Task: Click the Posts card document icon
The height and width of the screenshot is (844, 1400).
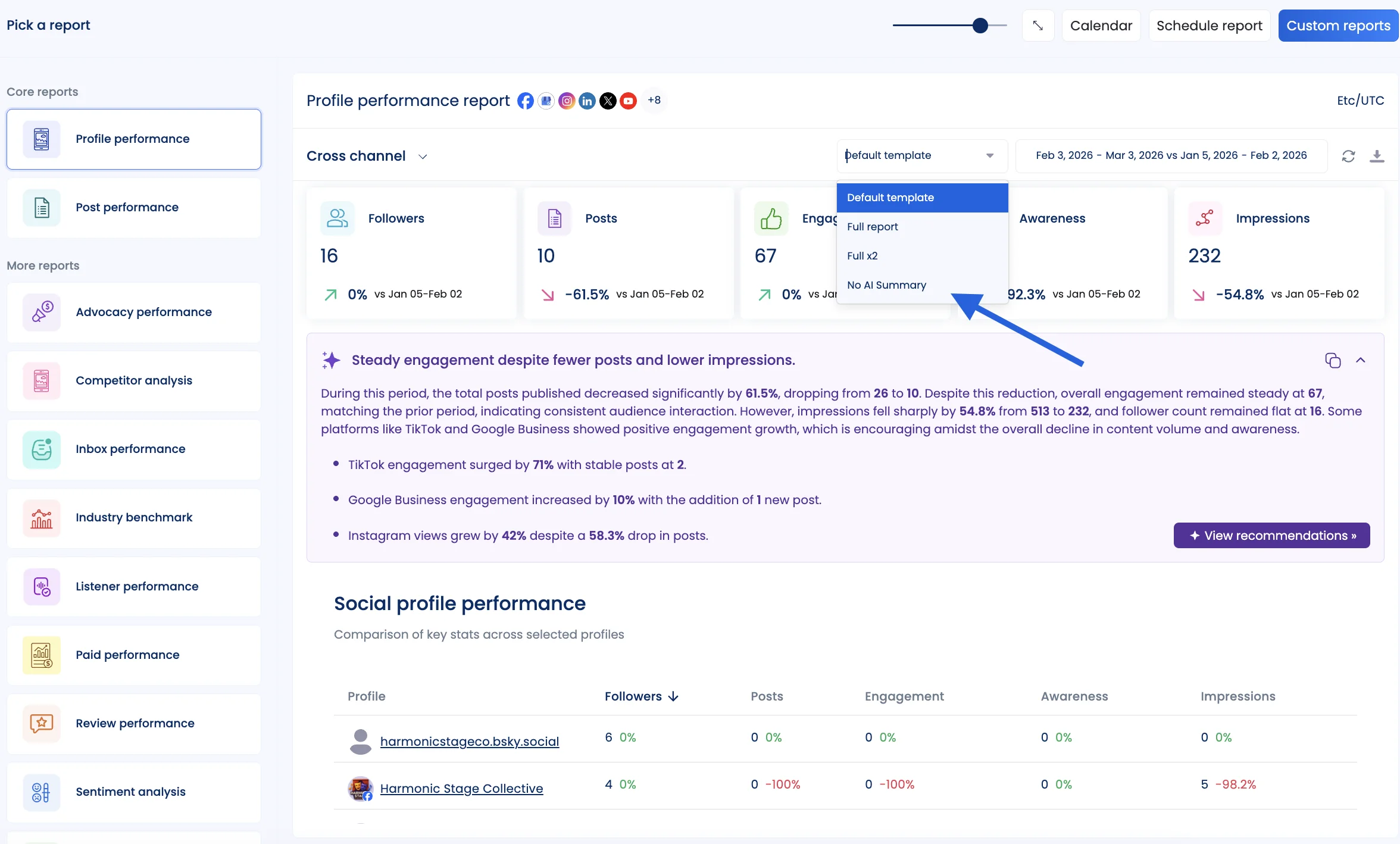Action: [555, 218]
